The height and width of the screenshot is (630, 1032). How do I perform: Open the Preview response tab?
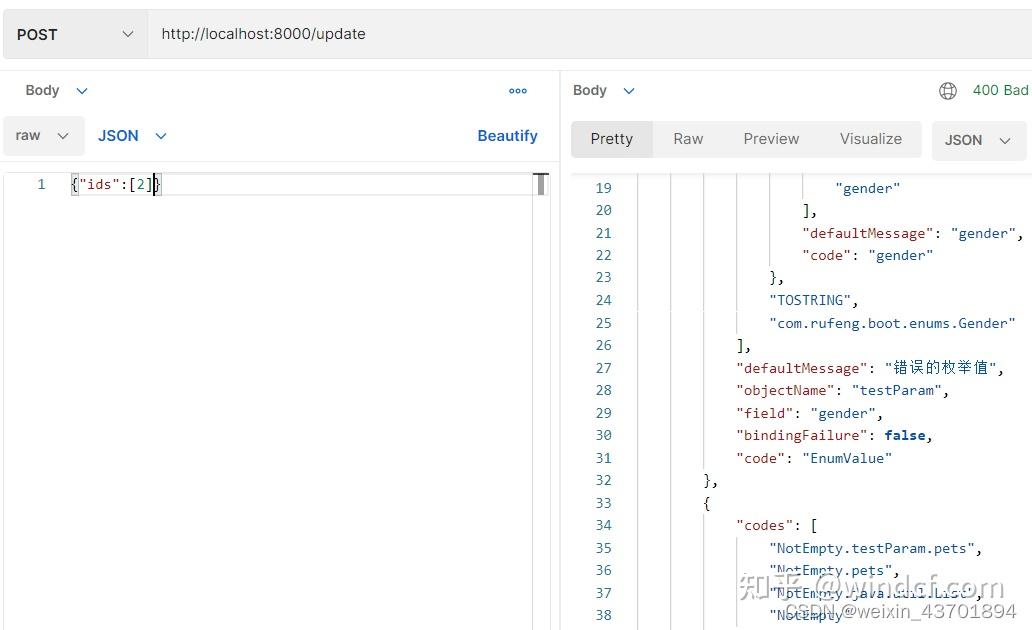(770, 139)
